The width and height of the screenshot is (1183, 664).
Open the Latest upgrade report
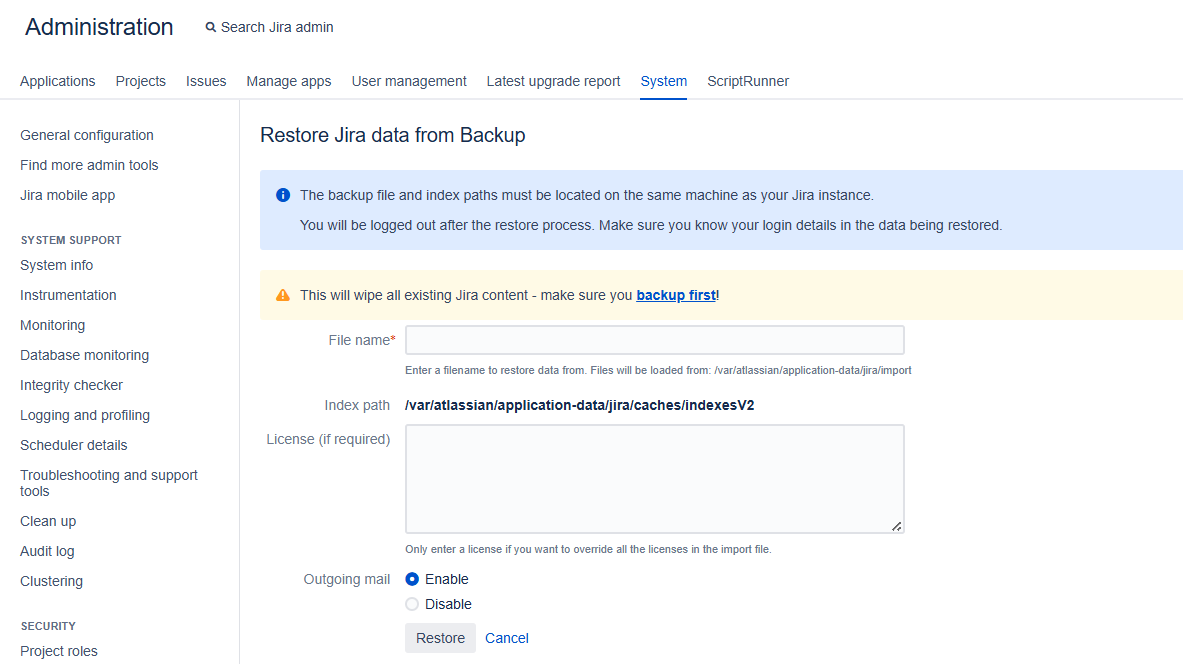pyautogui.click(x=553, y=81)
